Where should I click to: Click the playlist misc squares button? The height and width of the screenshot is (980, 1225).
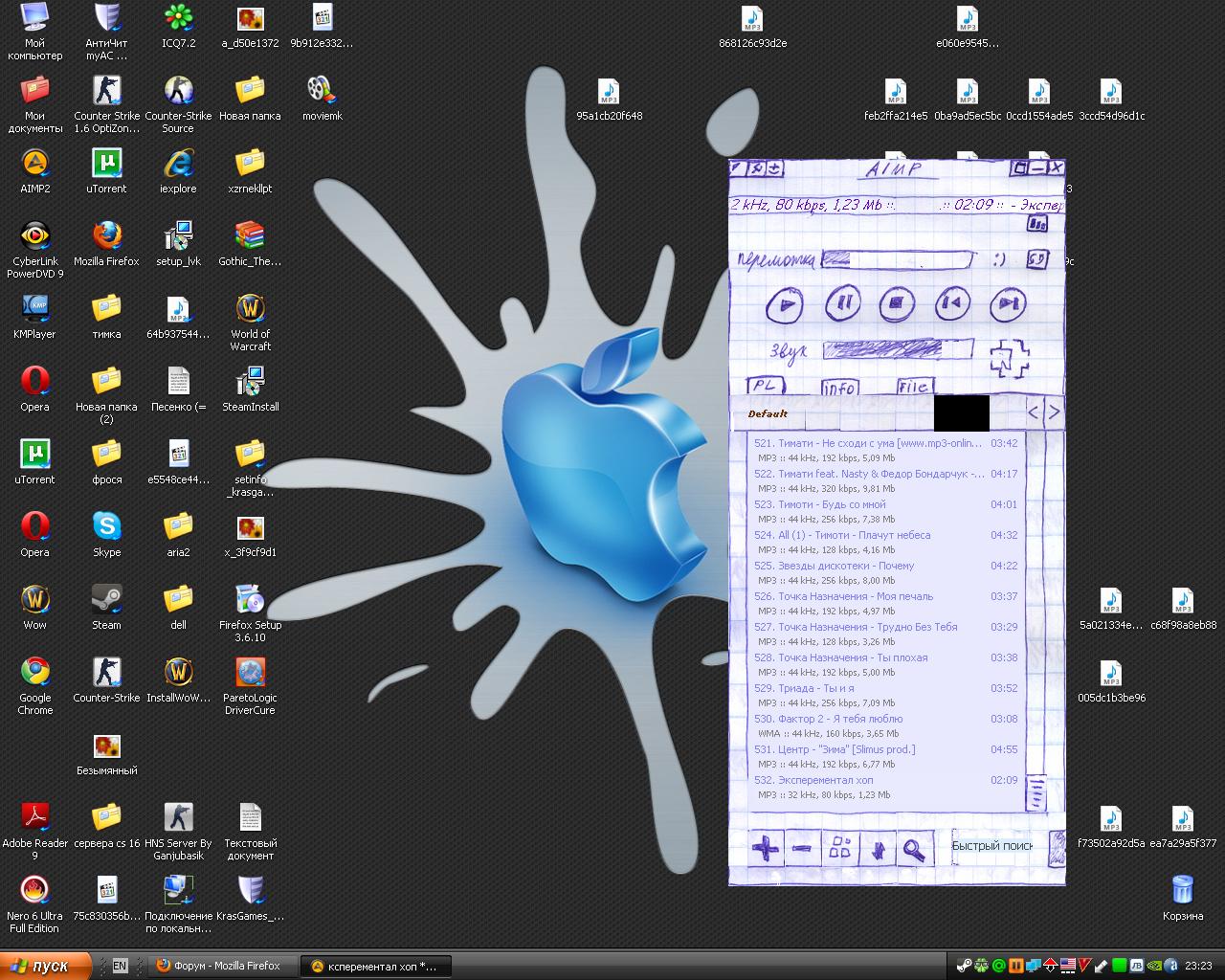pyautogui.click(x=840, y=848)
